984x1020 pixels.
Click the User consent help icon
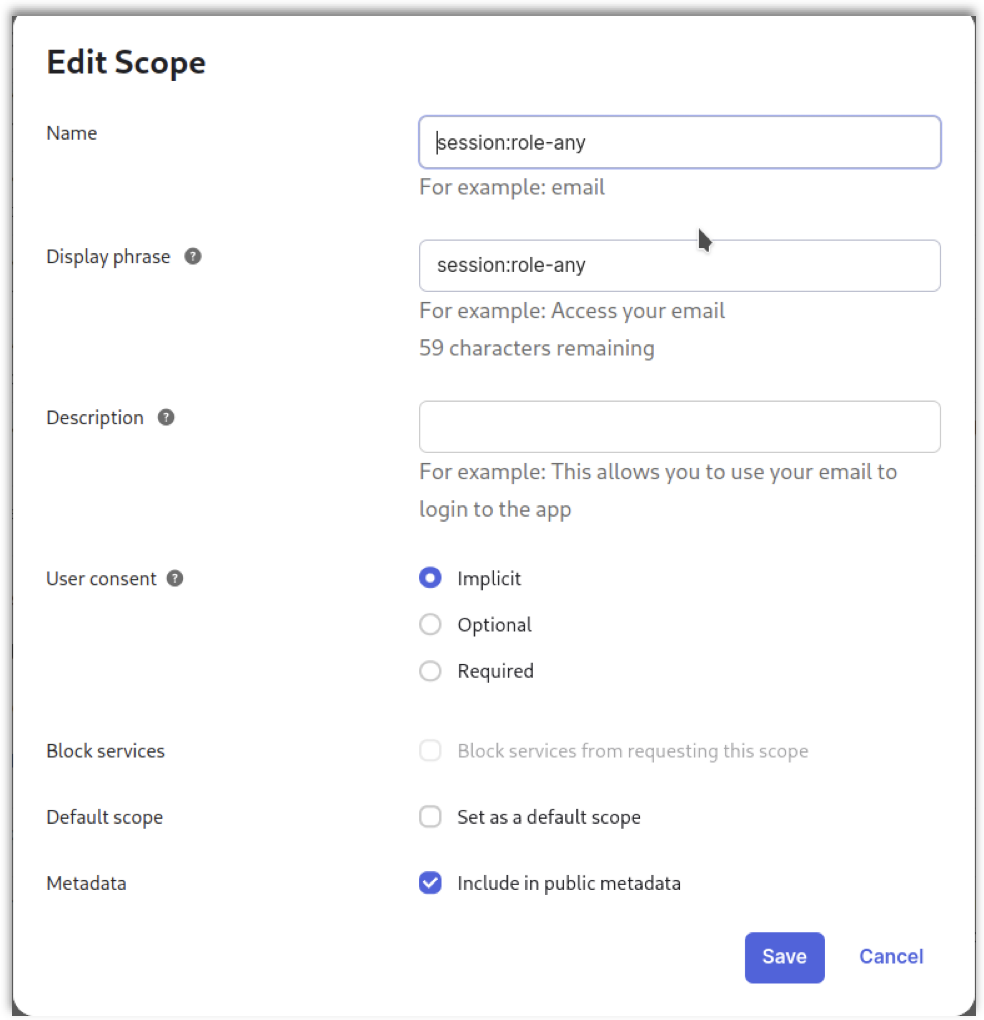click(175, 578)
